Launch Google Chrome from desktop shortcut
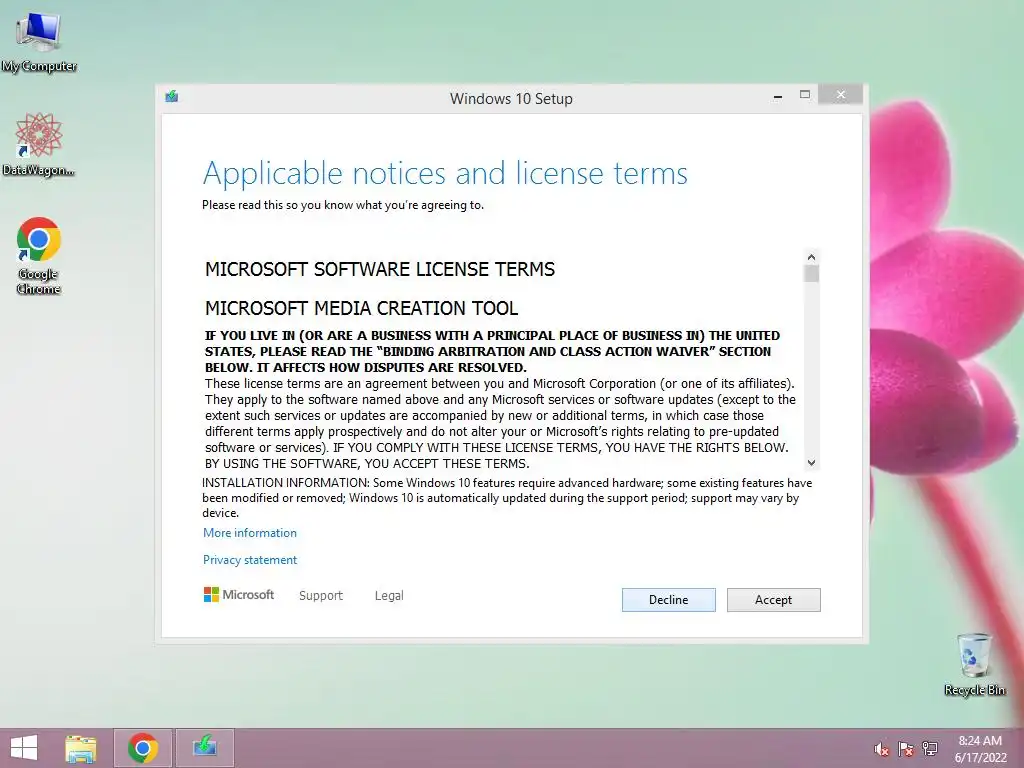The width and height of the screenshot is (1024, 768). point(39,255)
